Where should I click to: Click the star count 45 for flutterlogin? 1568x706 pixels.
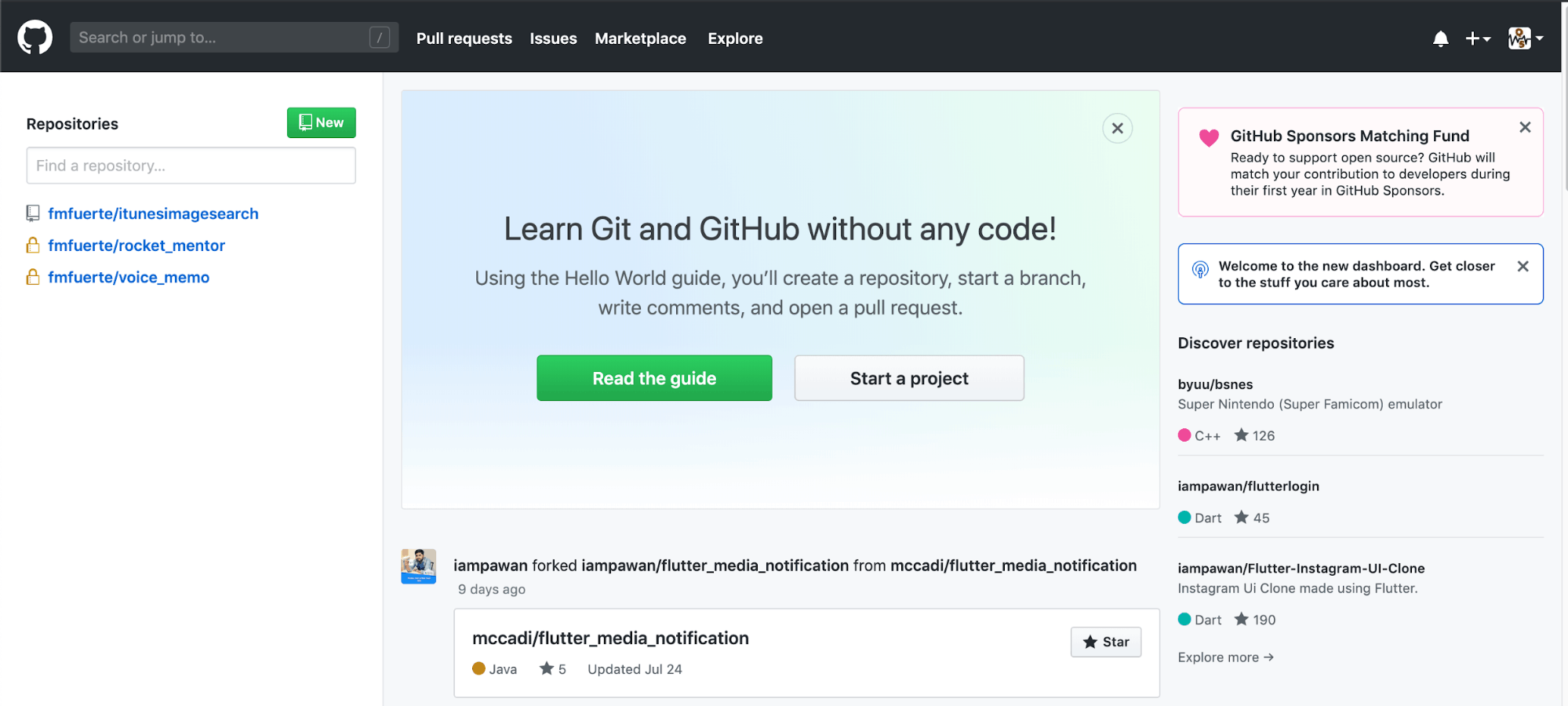click(1252, 518)
